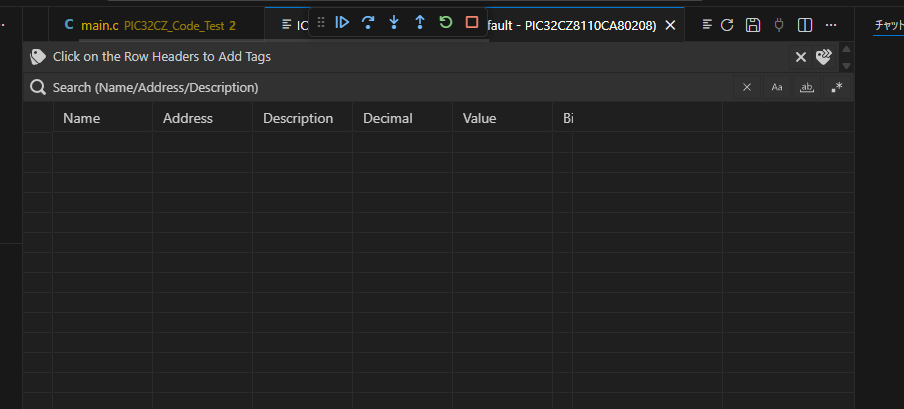The height and width of the screenshot is (409, 904).
Task: Click the Continue debug button
Action: coord(342,22)
